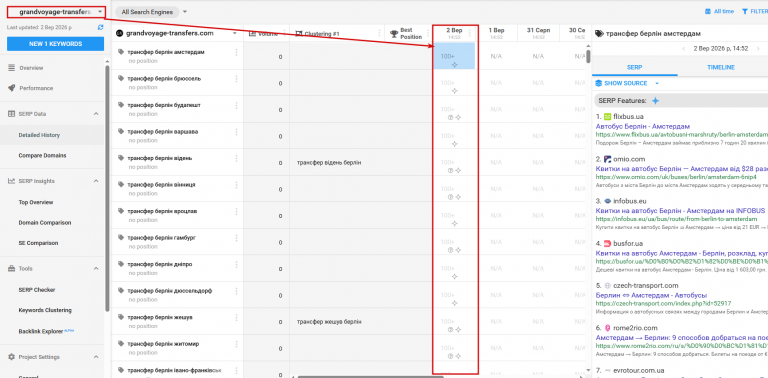Open All time date range selector
Screen dimensions: 768x378
tap(719, 11)
